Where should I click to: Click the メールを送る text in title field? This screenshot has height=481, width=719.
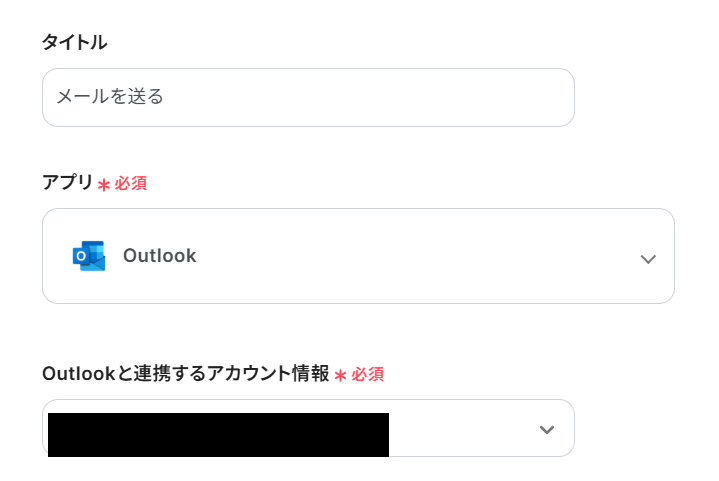pos(110,97)
